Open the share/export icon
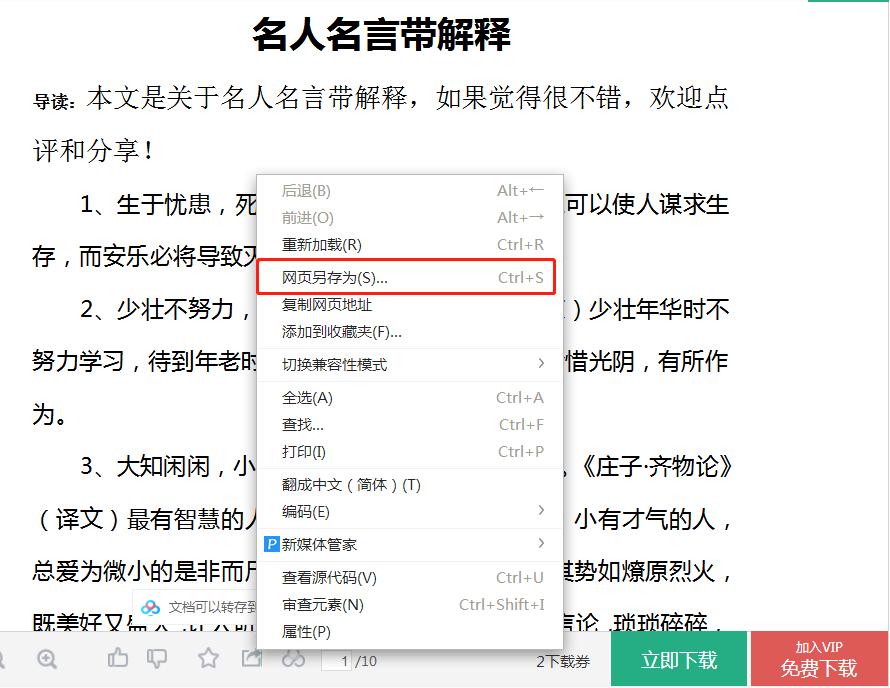This screenshot has height=688, width=890. [x=251, y=658]
